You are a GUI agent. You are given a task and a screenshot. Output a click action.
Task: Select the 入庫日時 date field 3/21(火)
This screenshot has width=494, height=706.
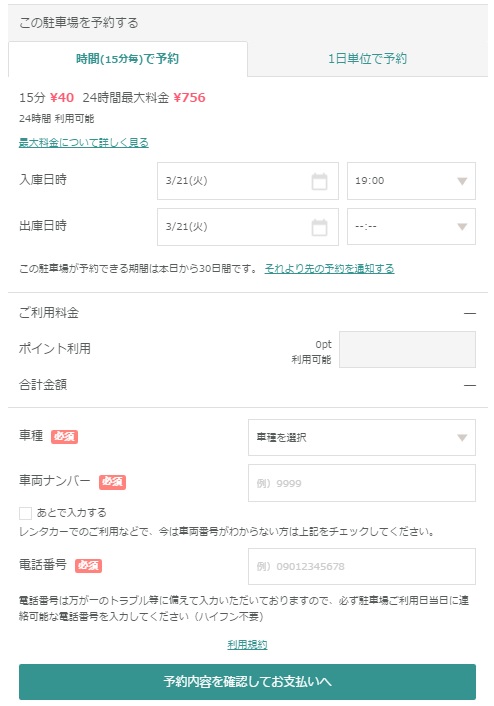(248, 181)
